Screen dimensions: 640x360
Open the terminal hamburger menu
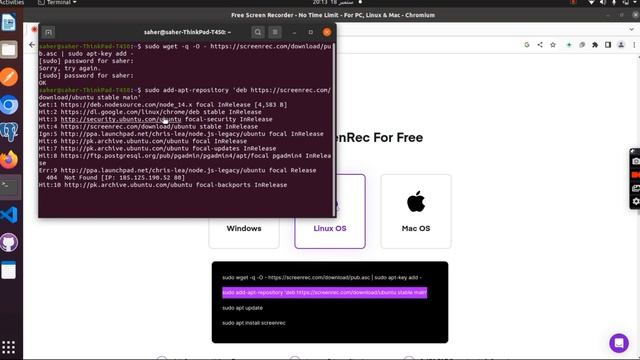point(275,32)
